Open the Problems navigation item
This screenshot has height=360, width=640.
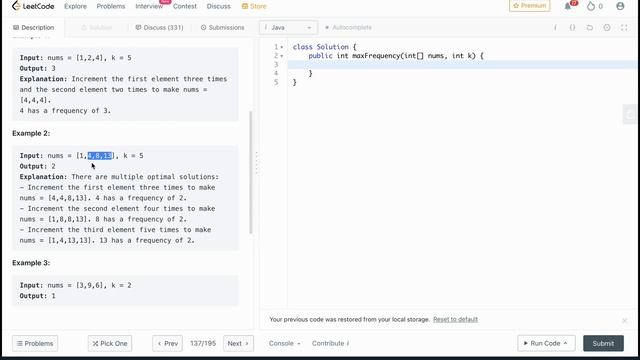pos(111,6)
